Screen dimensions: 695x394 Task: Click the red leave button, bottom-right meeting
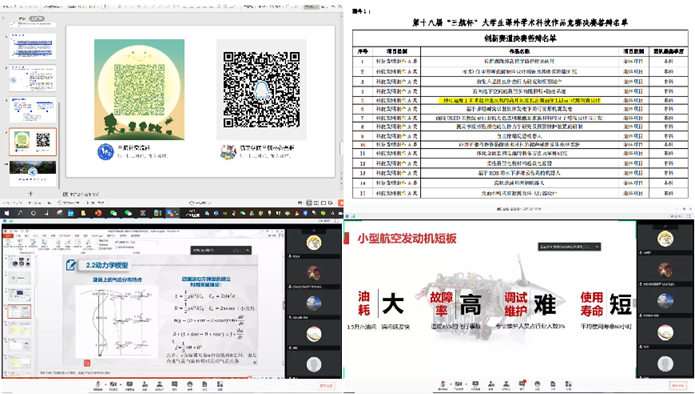tap(679, 386)
